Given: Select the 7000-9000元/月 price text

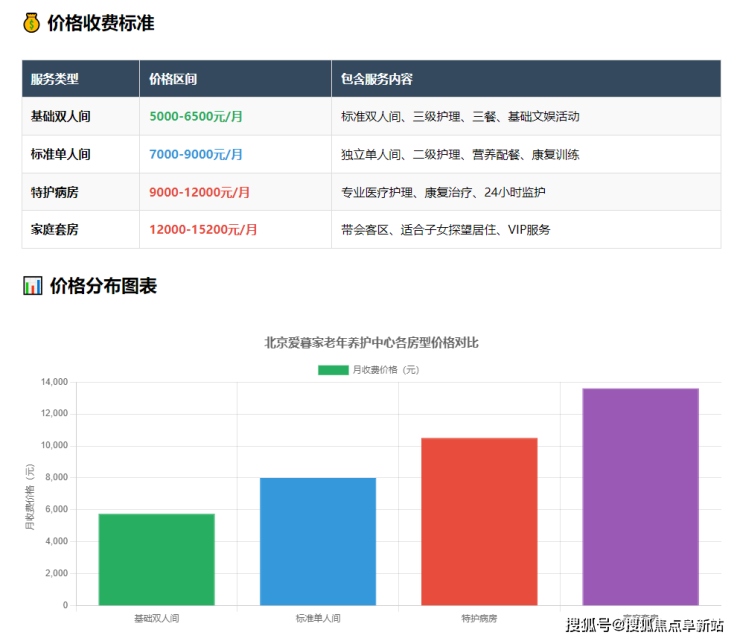Looking at the screenshot, I should click(196, 154).
